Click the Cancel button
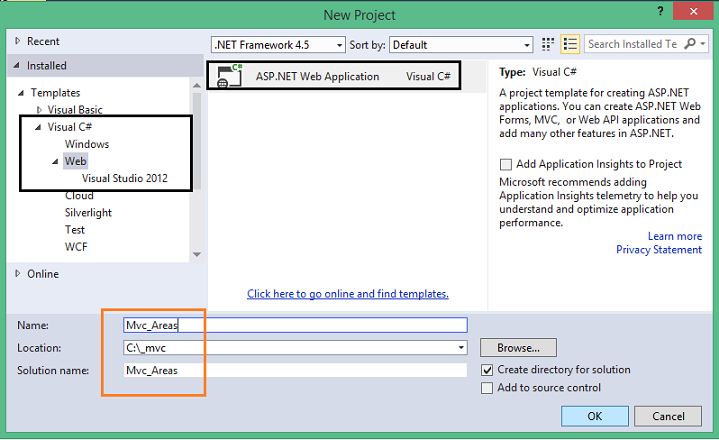This screenshot has width=719, height=440. (668, 416)
